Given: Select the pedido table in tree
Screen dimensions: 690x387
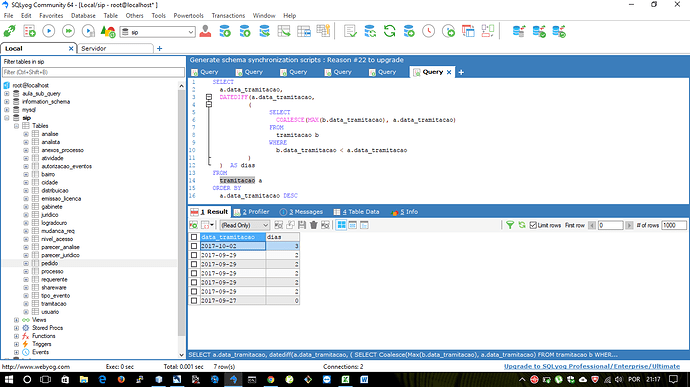Looking at the screenshot, I should pyautogui.click(x=50, y=263).
